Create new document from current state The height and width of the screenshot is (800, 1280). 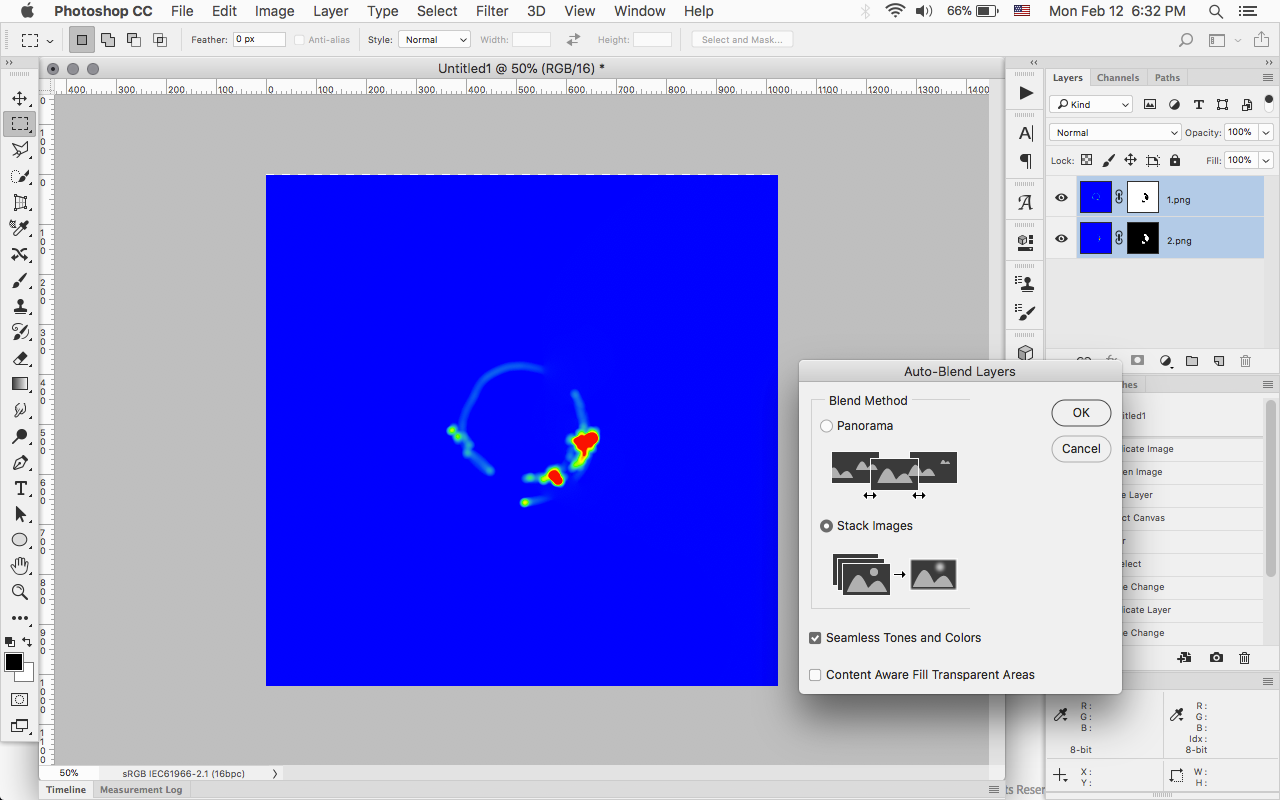pos(1184,657)
